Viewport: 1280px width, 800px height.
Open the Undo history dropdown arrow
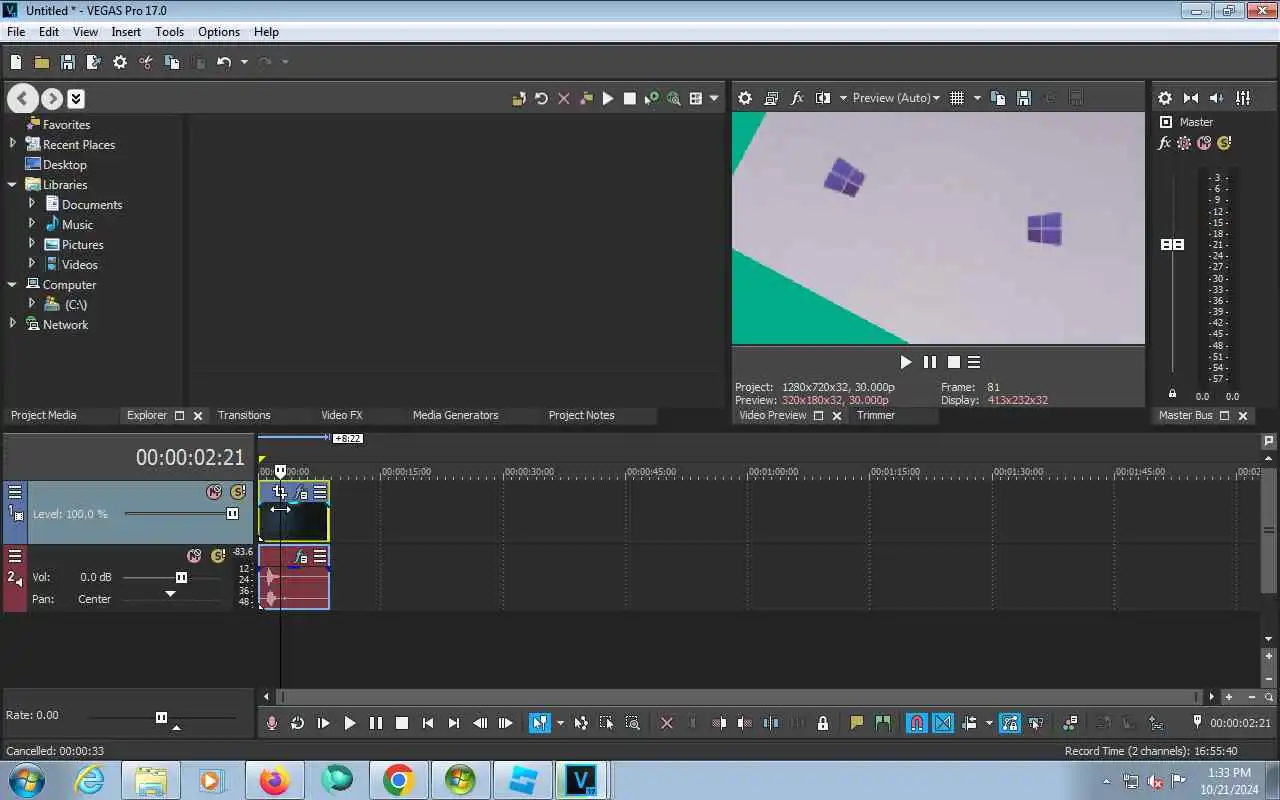point(244,62)
